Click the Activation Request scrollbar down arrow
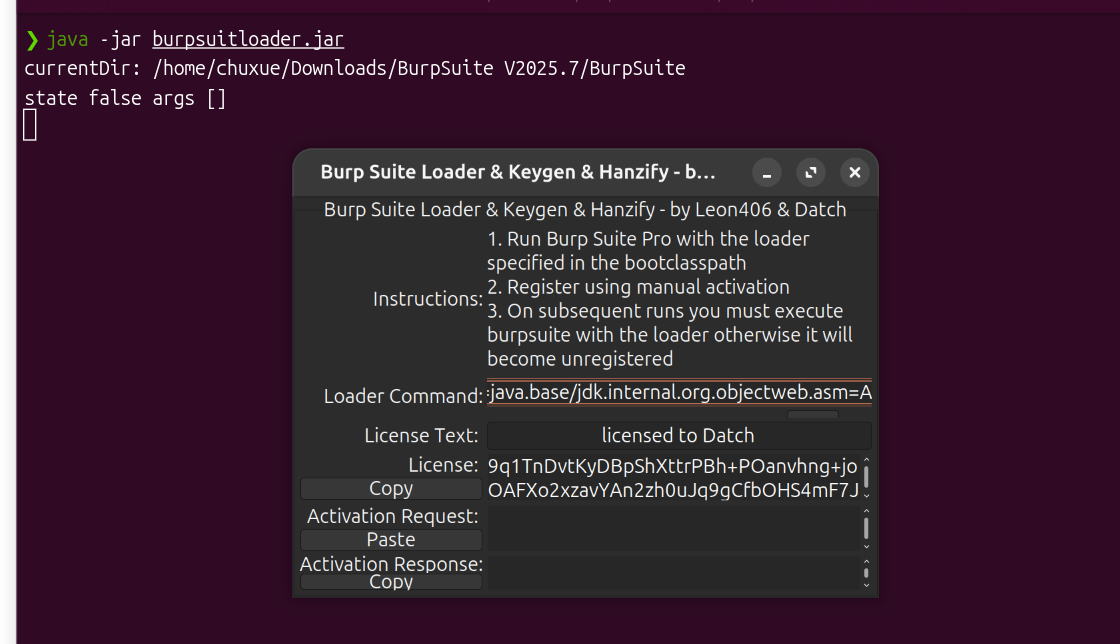This screenshot has width=1120, height=644. coord(866,545)
